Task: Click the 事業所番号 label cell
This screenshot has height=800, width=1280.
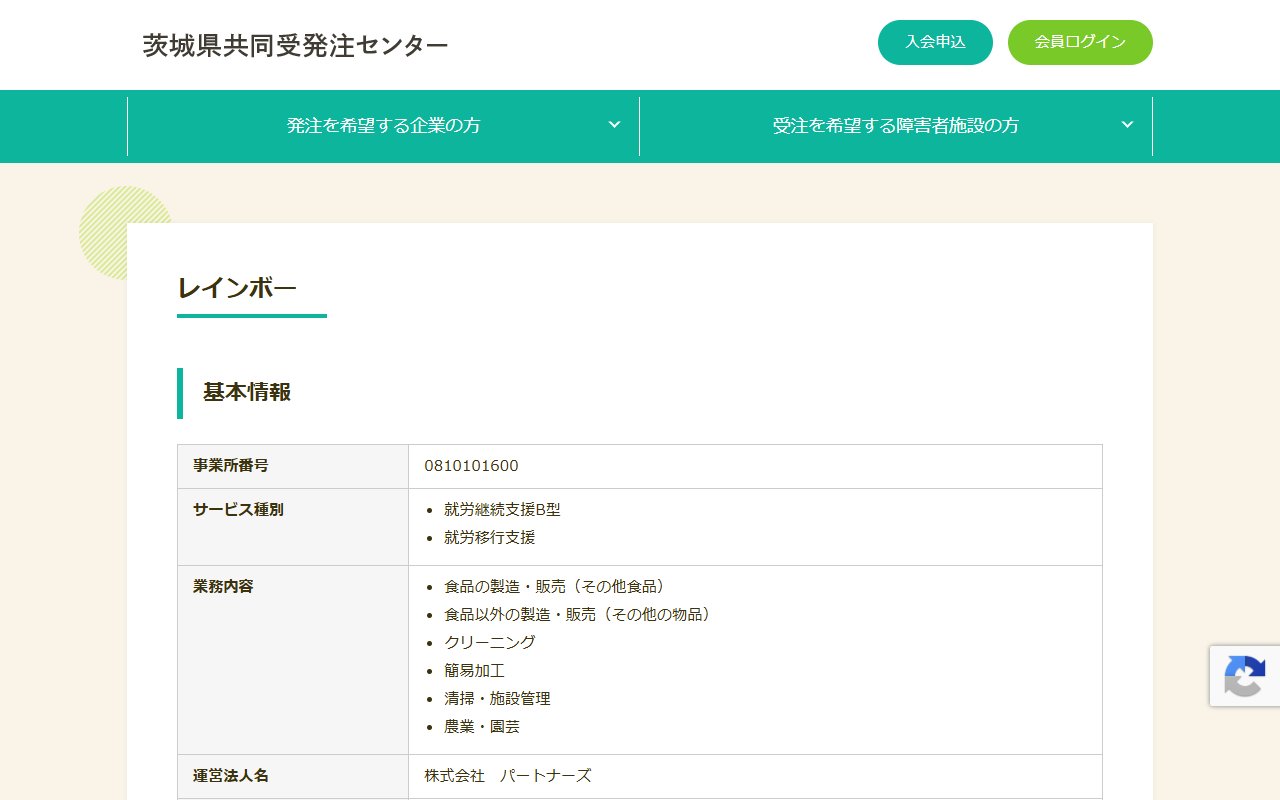Action: pyautogui.click(x=293, y=466)
